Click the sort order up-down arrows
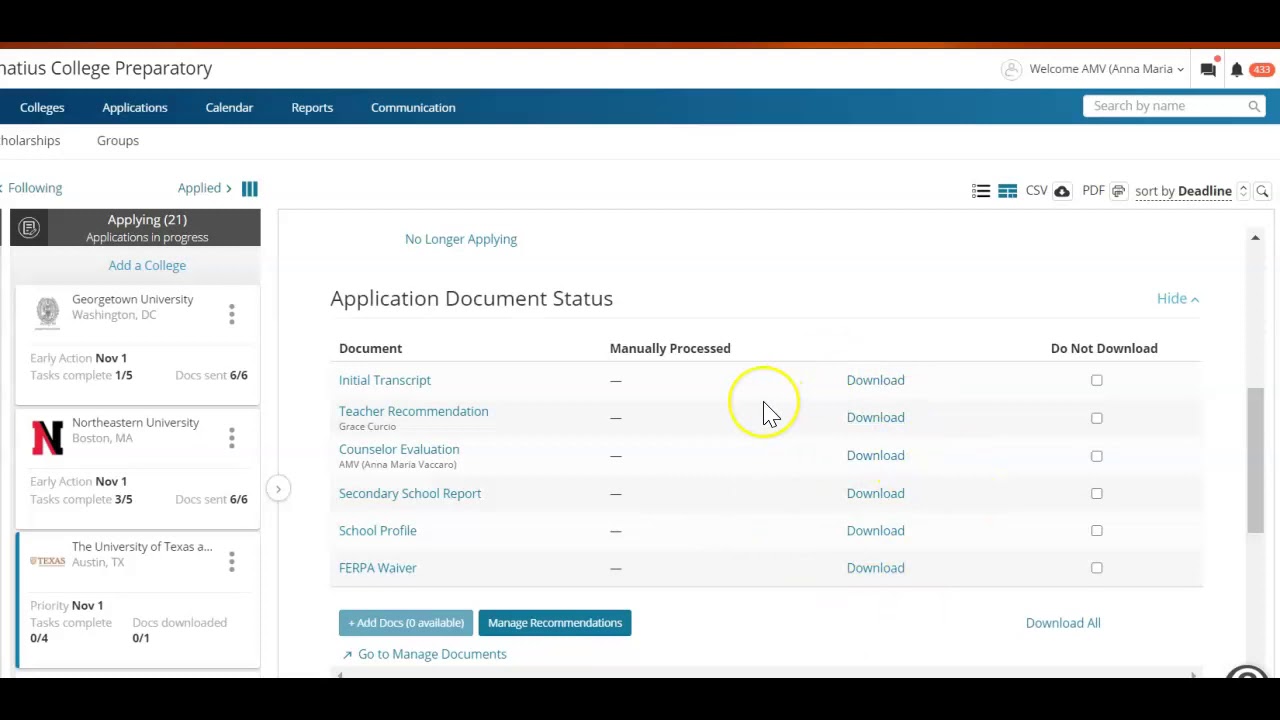The image size is (1280, 720). coord(1243,191)
